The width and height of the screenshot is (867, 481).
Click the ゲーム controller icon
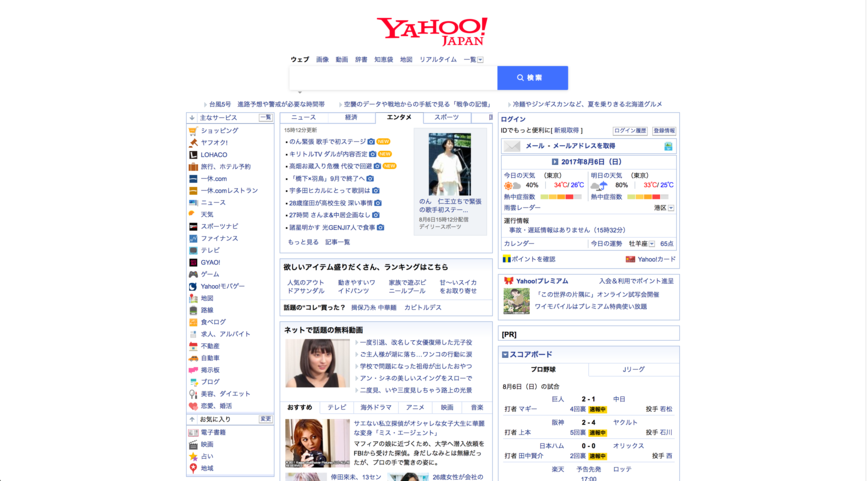193,274
